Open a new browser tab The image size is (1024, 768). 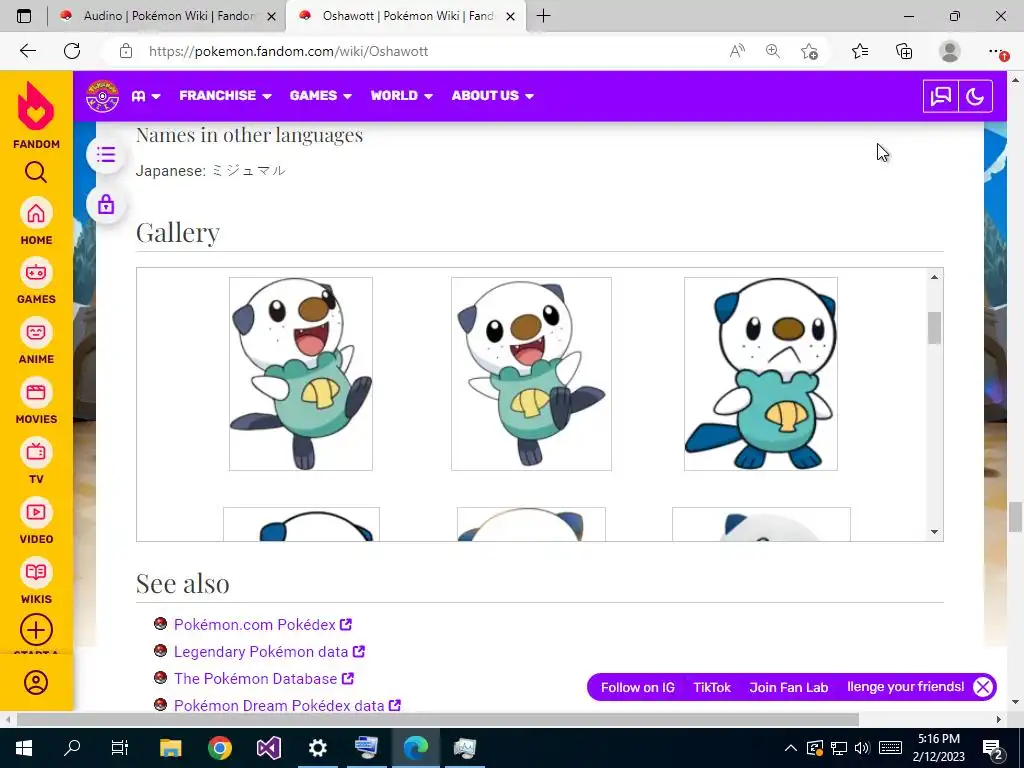(543, 16)
